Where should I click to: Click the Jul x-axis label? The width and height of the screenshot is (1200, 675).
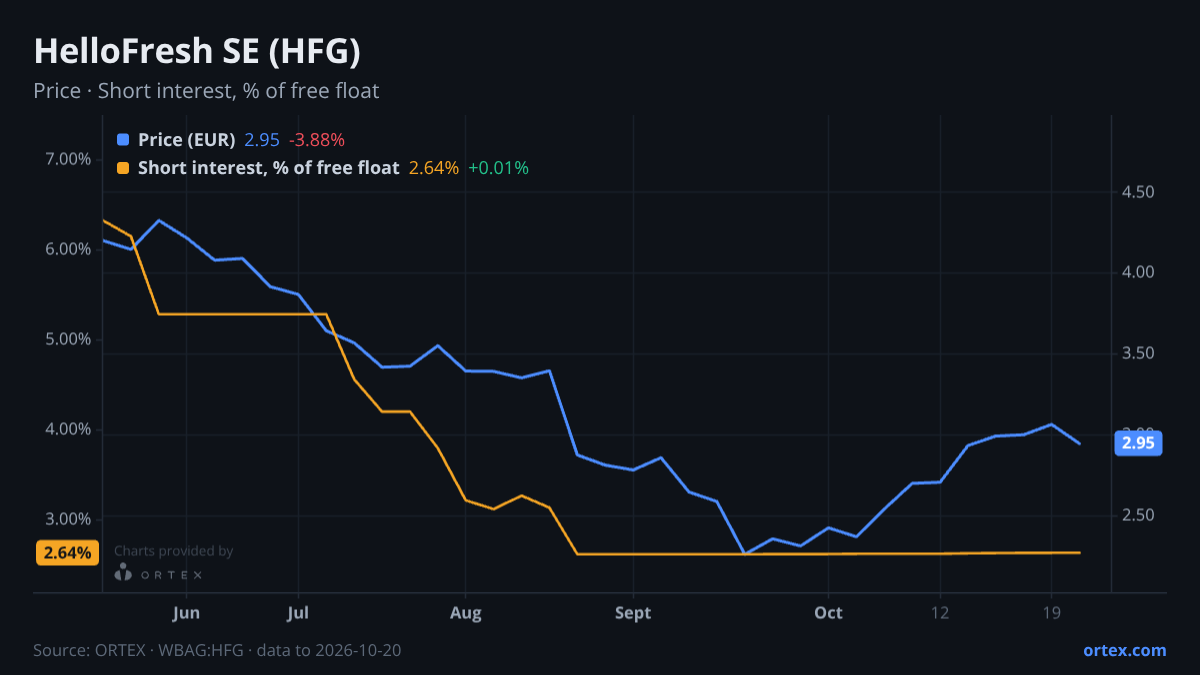pos(297,613)
